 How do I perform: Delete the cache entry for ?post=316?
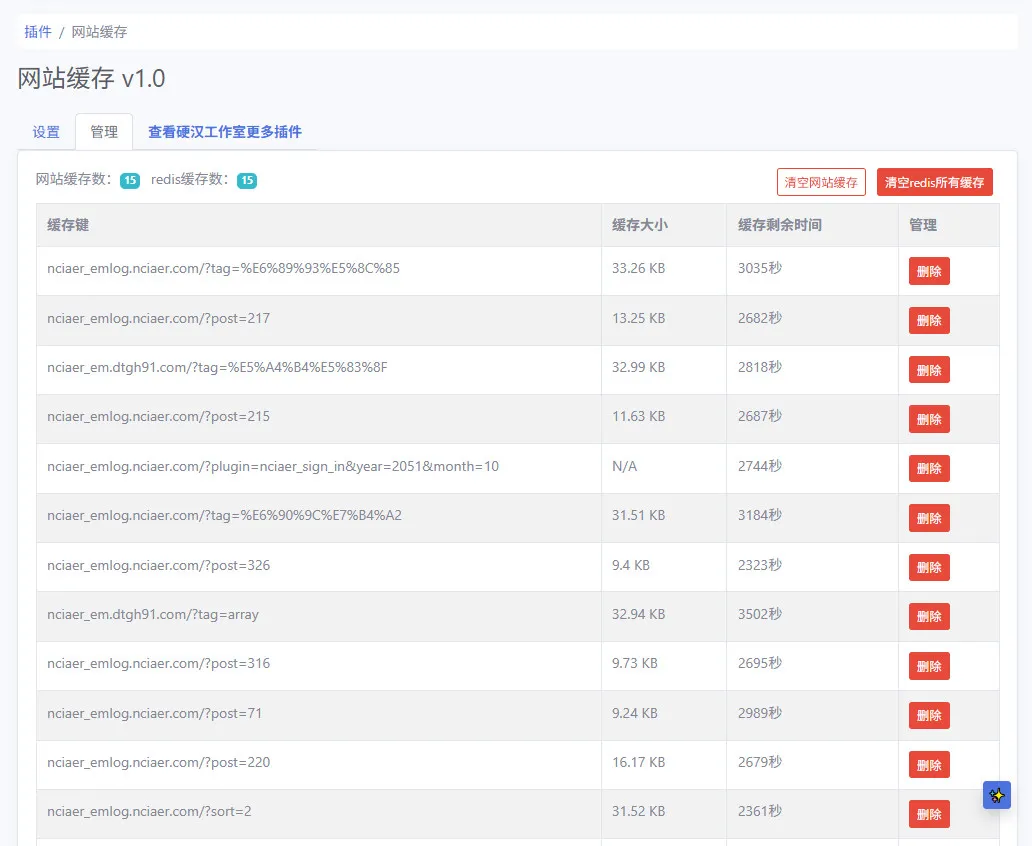(929, 666)
